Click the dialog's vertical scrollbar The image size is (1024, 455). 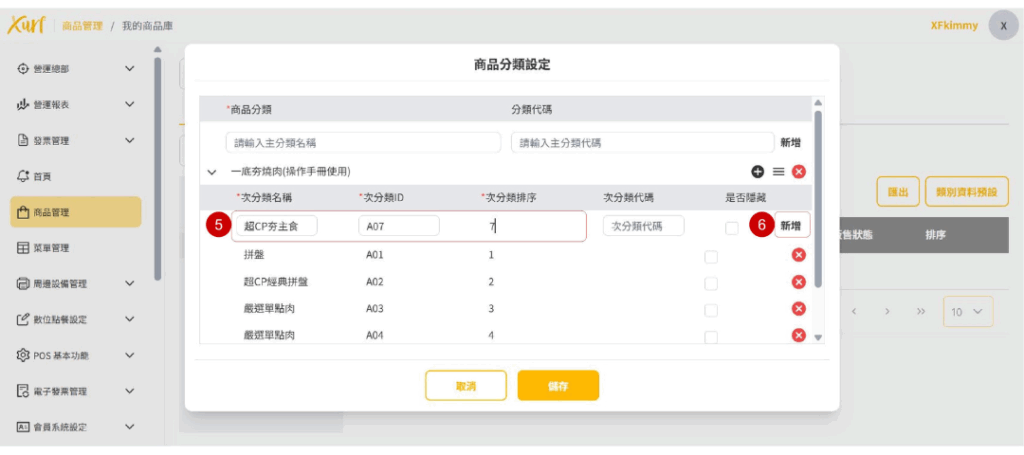tap(818, 200)
